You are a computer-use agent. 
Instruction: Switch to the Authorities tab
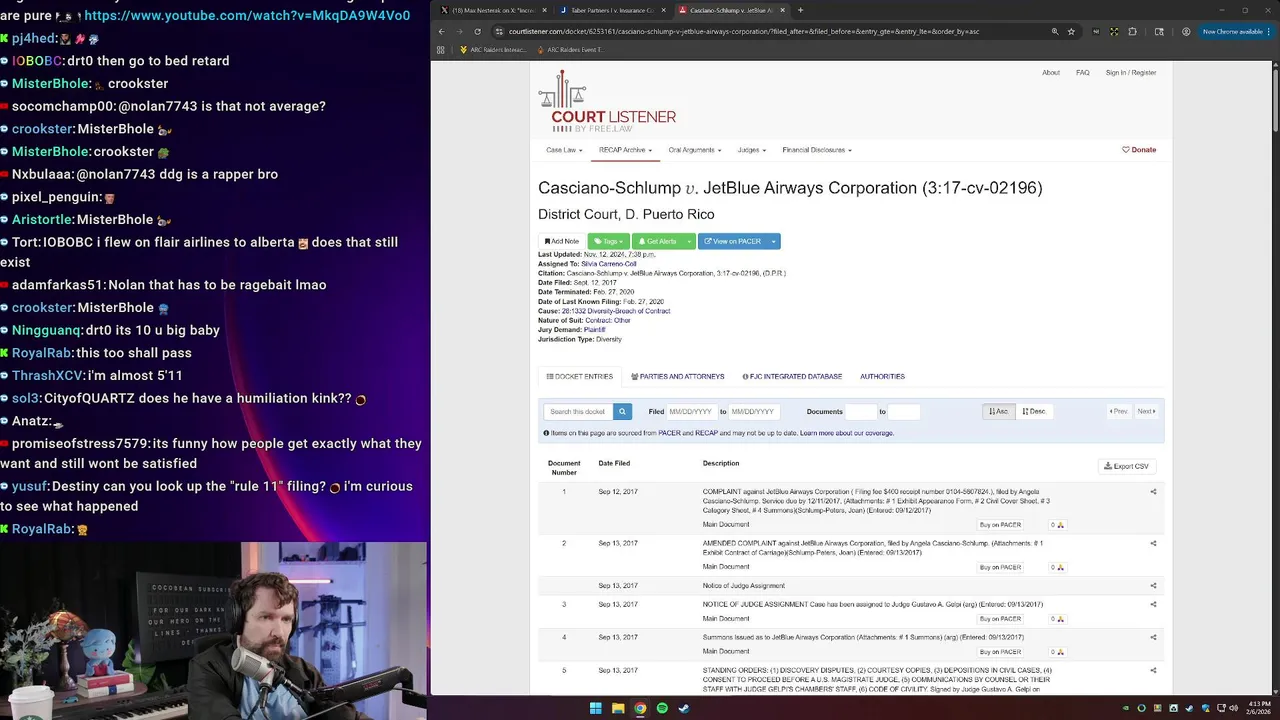882,377
